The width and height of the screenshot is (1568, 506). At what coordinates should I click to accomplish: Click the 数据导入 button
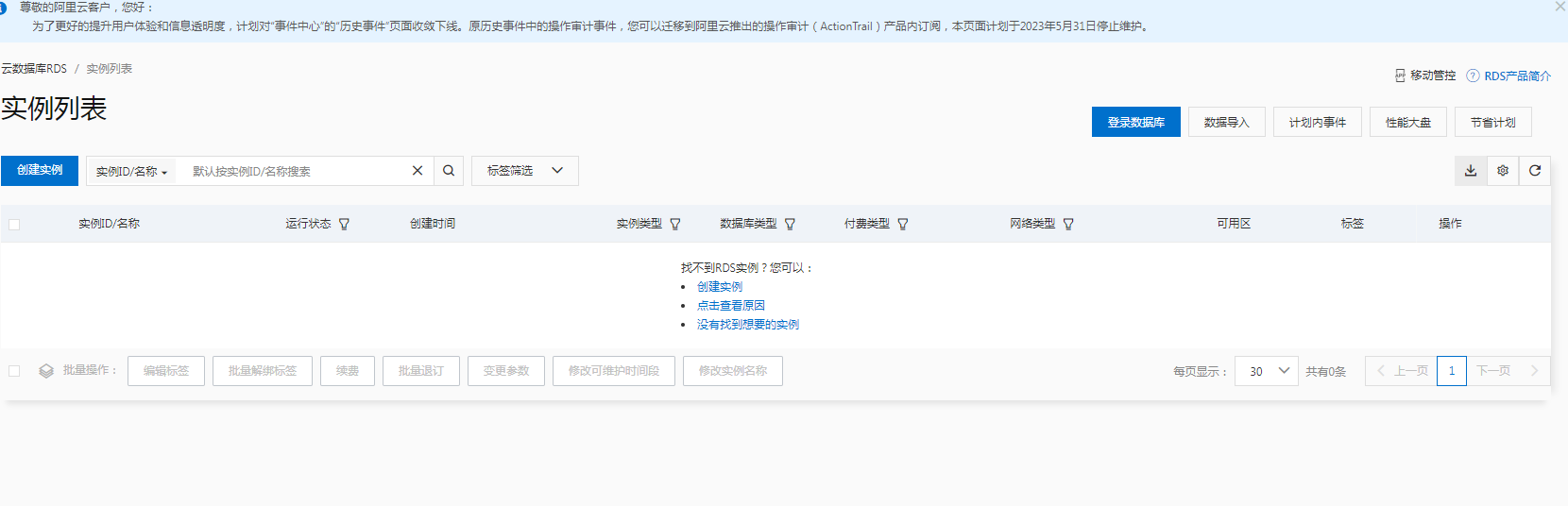(x=1227, y=122)
